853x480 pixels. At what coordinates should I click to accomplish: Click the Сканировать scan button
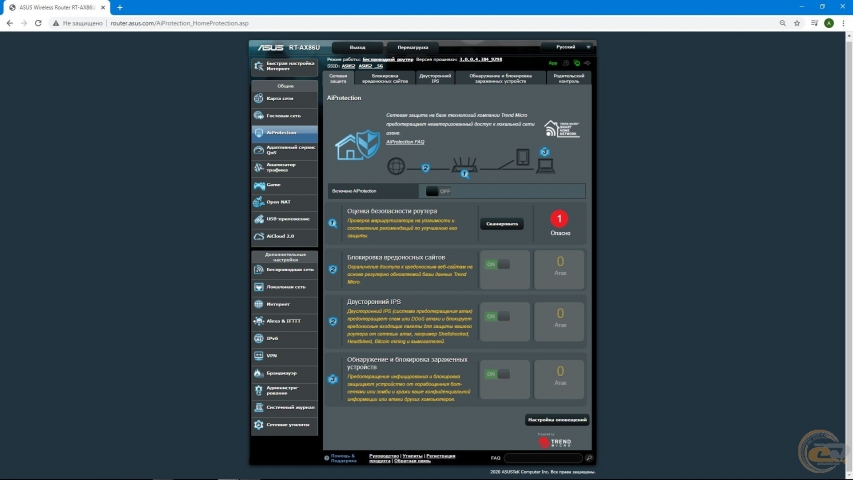coord(502,224)
